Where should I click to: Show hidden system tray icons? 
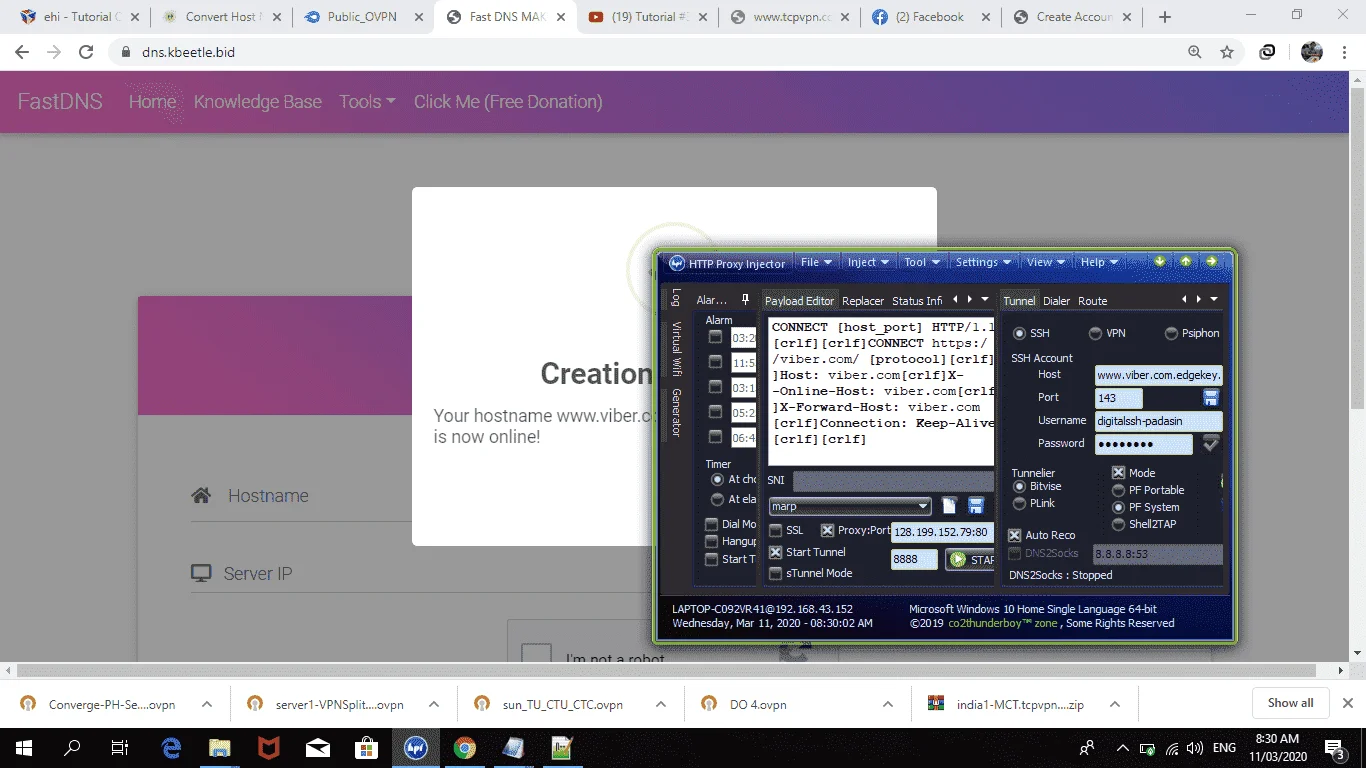(1123, 747)
